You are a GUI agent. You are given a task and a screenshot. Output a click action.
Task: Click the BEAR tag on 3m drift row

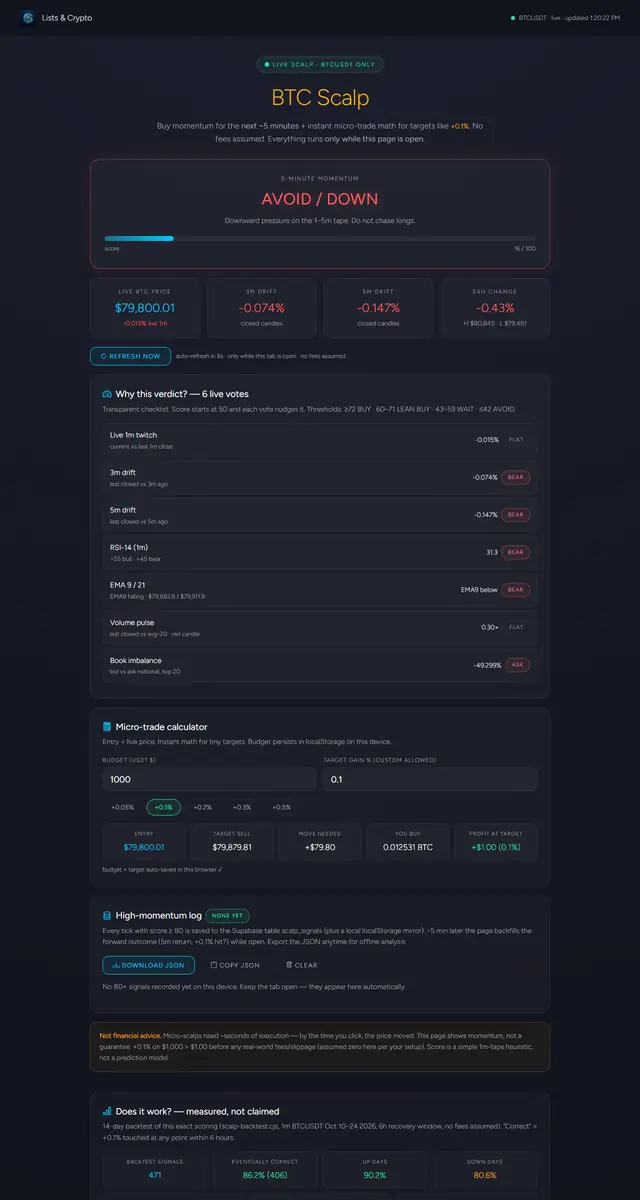(x=516, y=477)
